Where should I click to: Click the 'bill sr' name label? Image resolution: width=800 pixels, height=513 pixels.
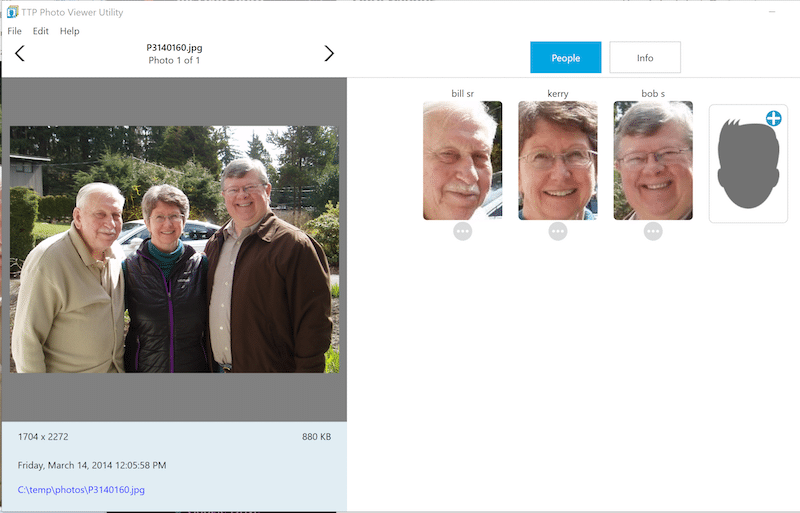click(462, 93)
